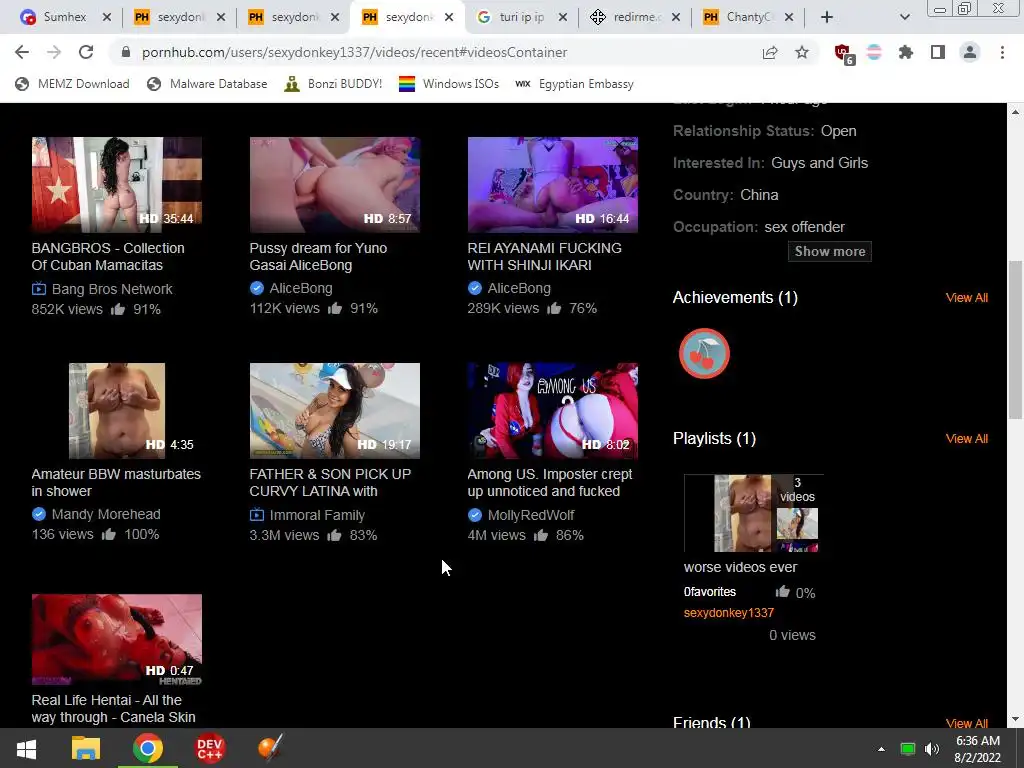Screen dimensions: 1024x768
Task: Close the redirme tab
Action: [676, 17]
